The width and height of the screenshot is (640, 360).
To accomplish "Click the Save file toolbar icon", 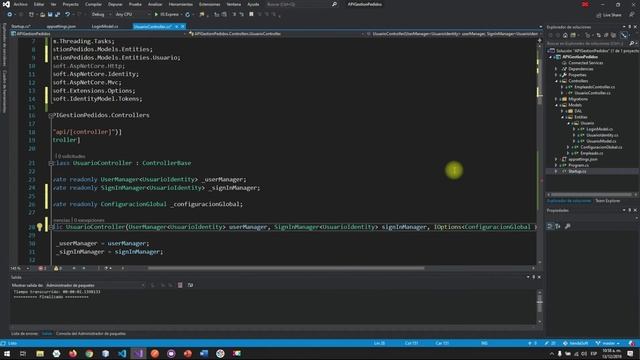I will [50, 14].
